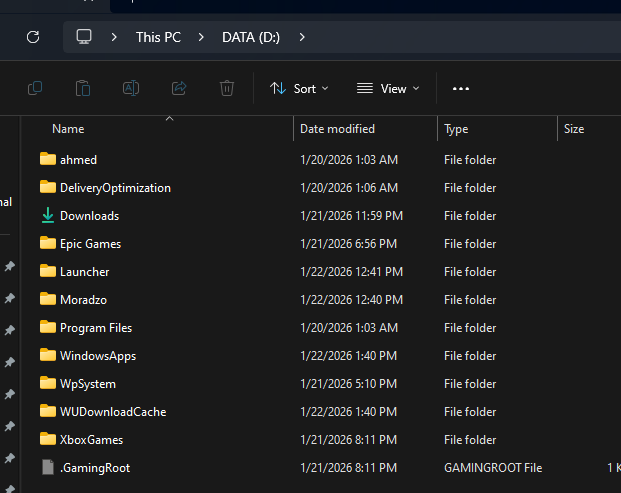This screenshot has width=621, height=493.
Task: Open the Sort dropdown
Action: (299, 88)
